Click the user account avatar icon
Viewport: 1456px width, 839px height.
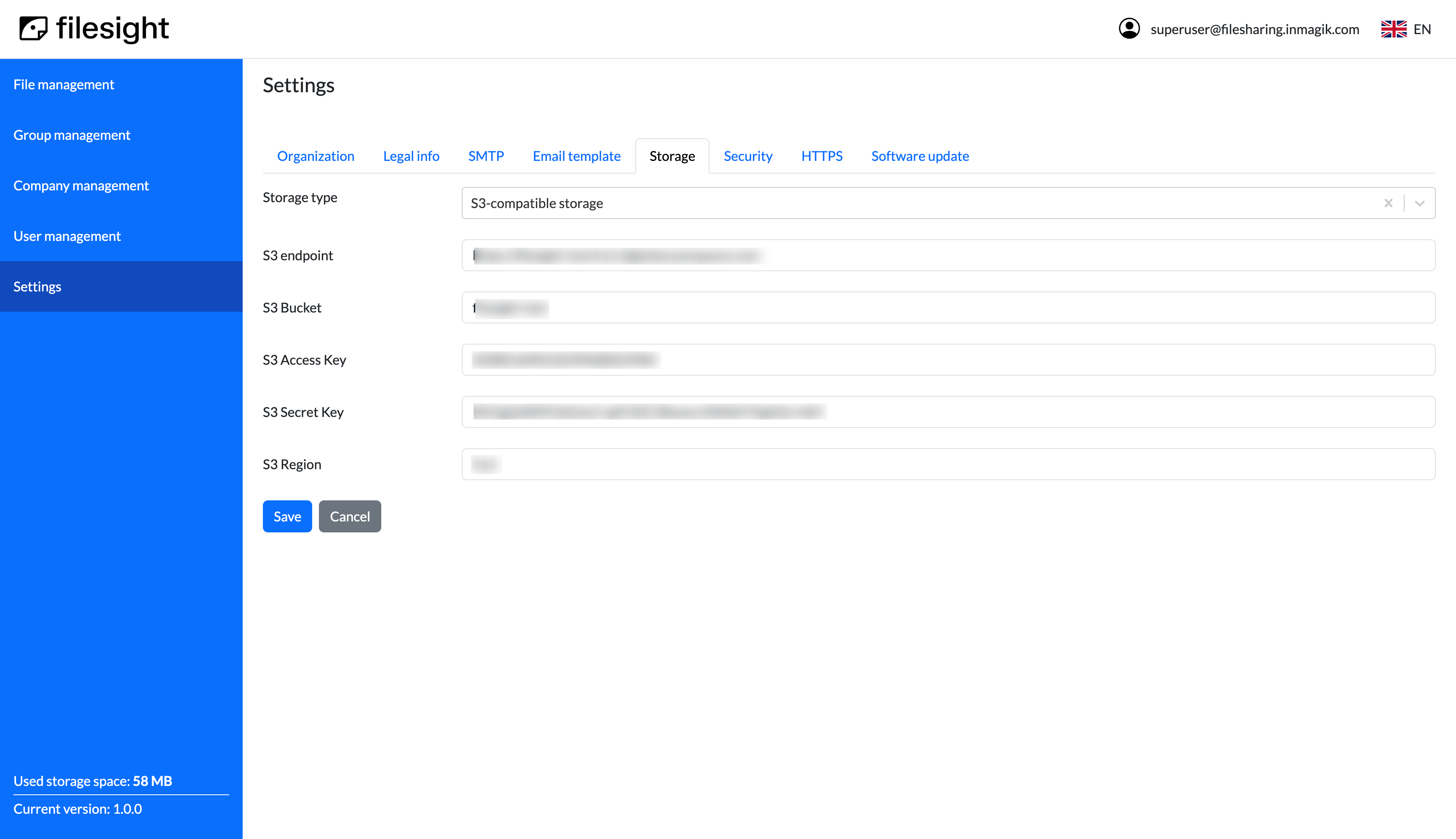(1129, 29)
